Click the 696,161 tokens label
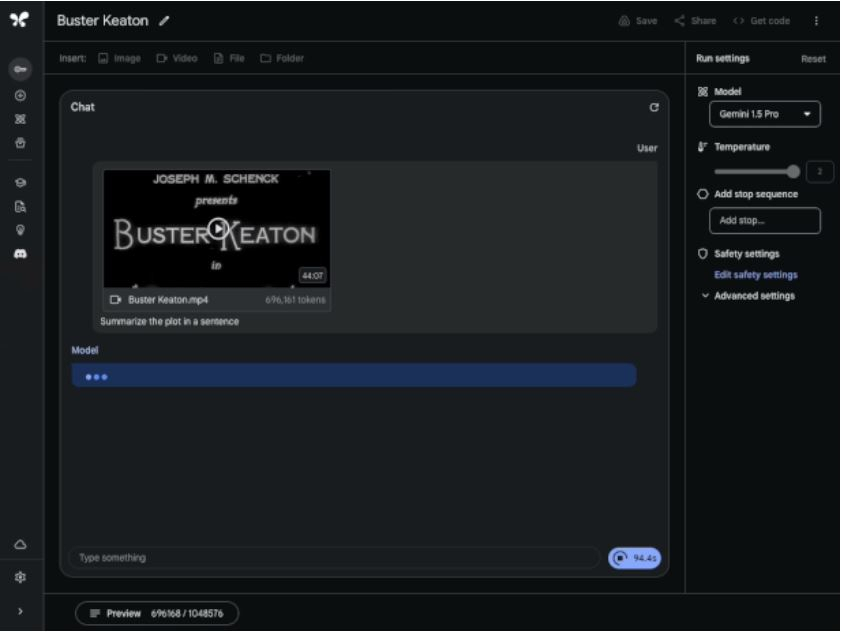Image resolution: width=842 pixels, height=632 pixels. [295, 300]
